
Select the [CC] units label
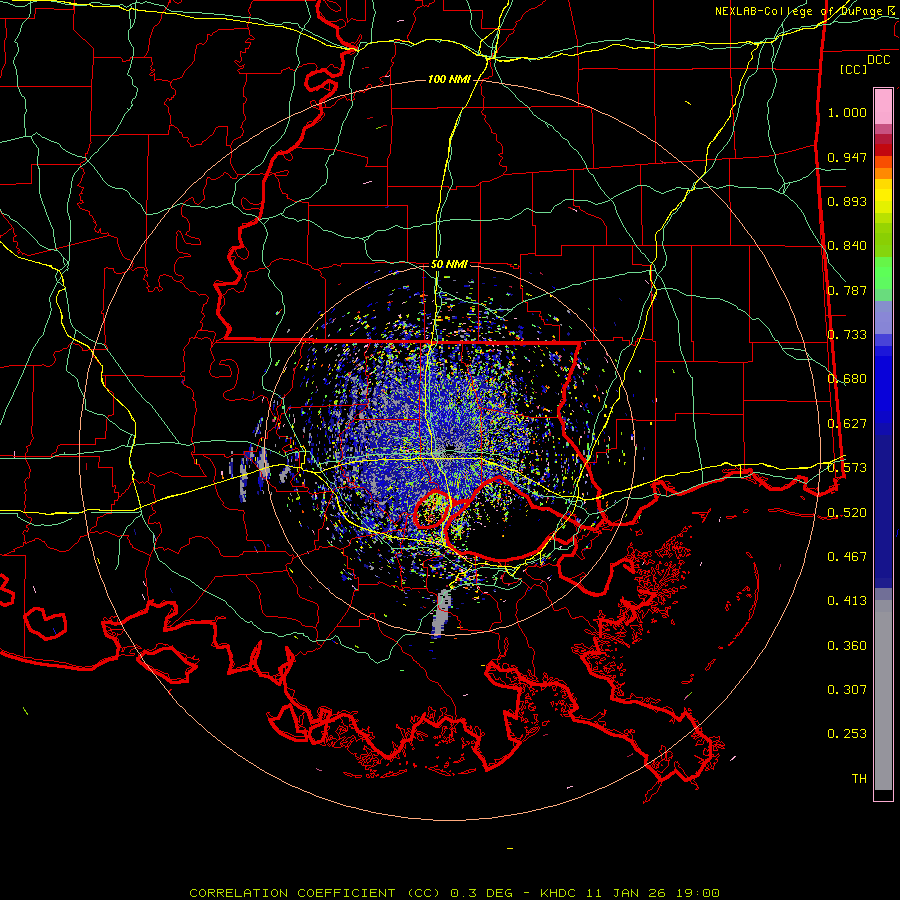pos(854,69)
